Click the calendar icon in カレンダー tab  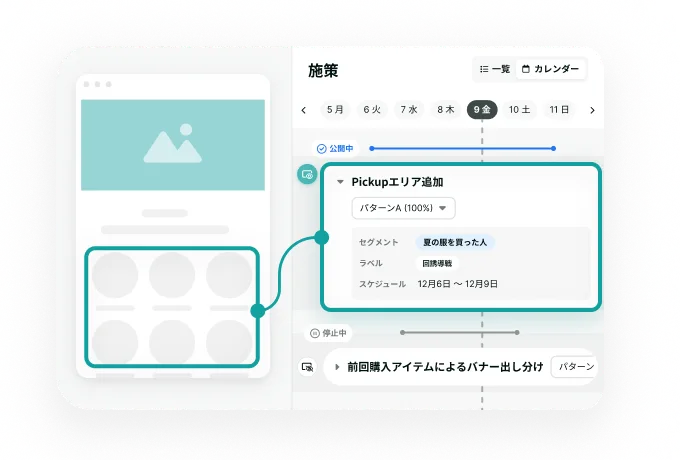(526, 69)
